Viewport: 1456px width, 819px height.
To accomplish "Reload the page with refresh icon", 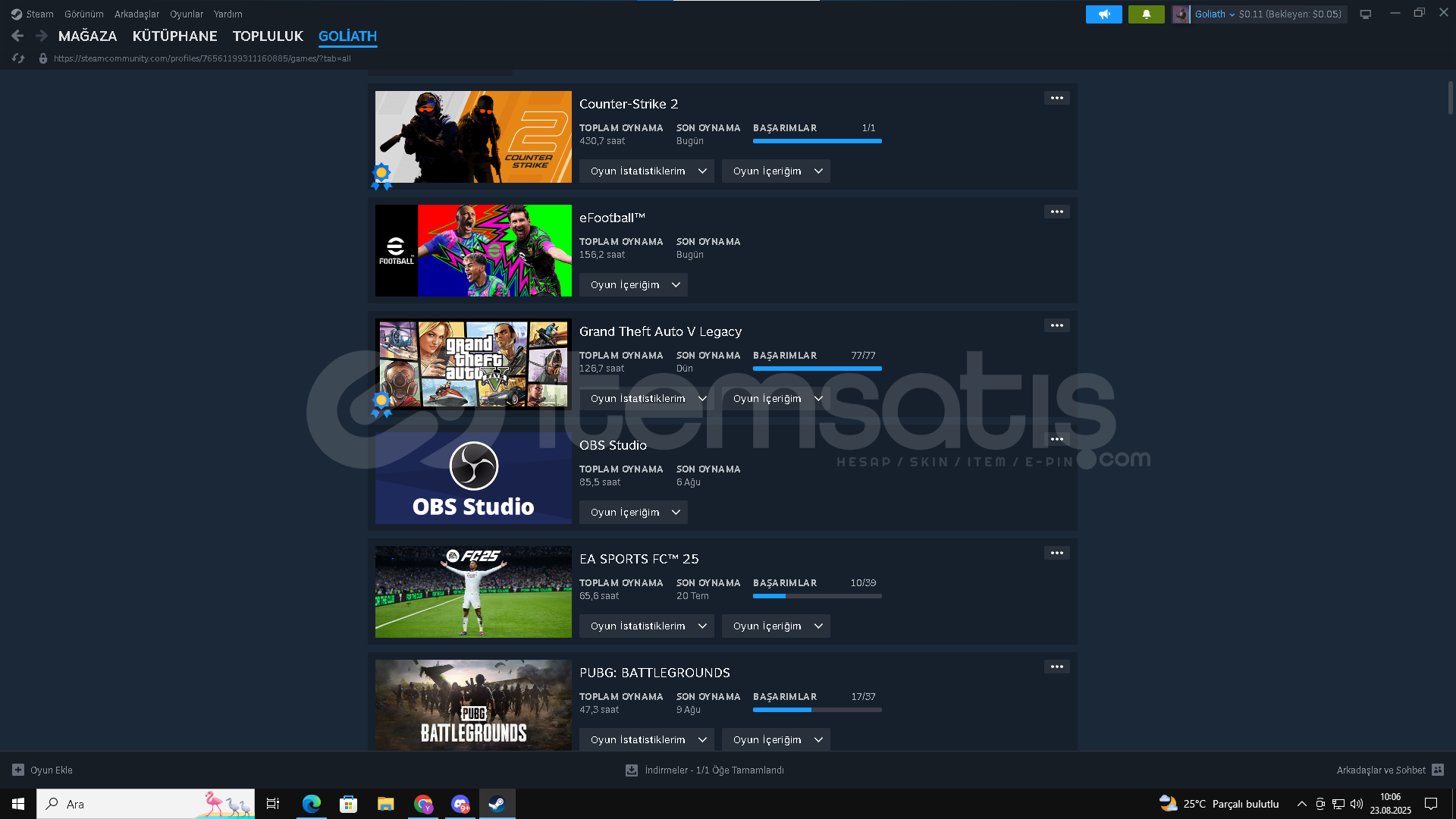I will point(18,58).
